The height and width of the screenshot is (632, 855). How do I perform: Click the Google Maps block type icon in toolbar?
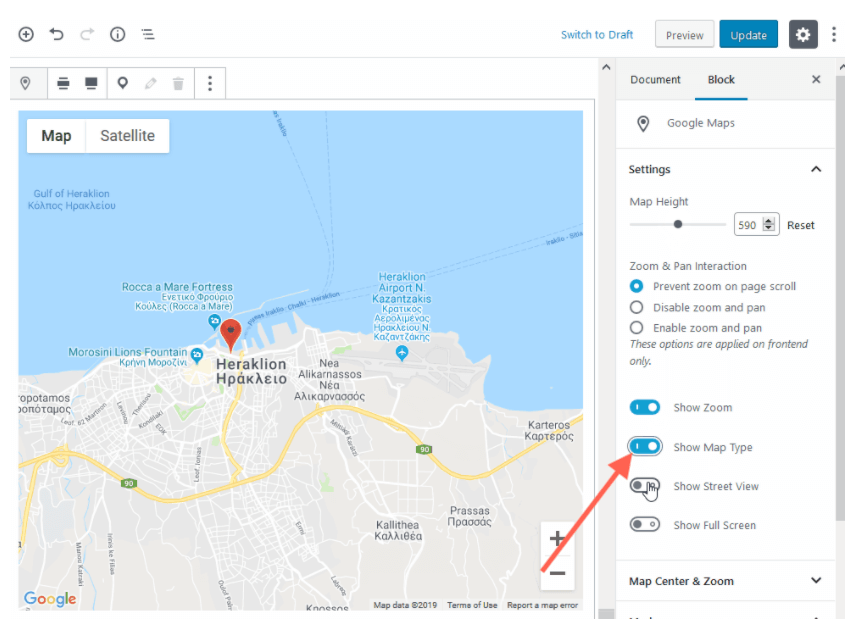click(25, 83)
